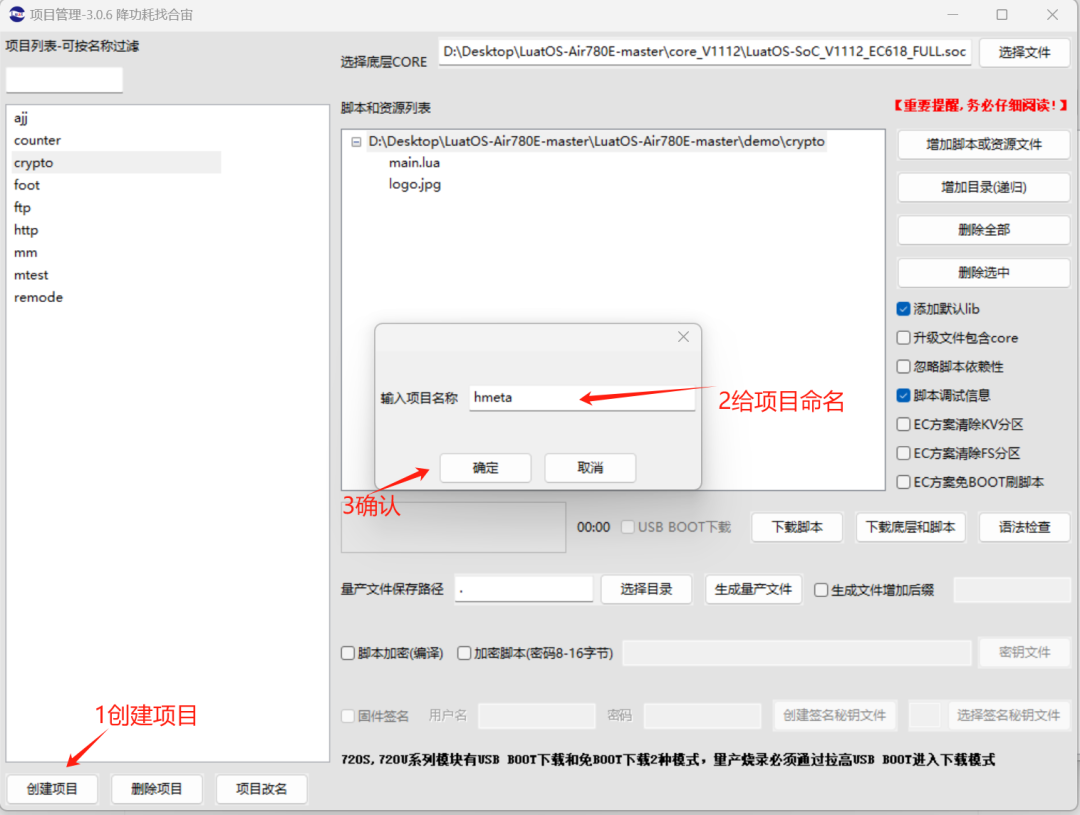The height and width of the screenshot is (815, 1080).
Task: Check 脚本加密(编译) option
Action: 348,653
